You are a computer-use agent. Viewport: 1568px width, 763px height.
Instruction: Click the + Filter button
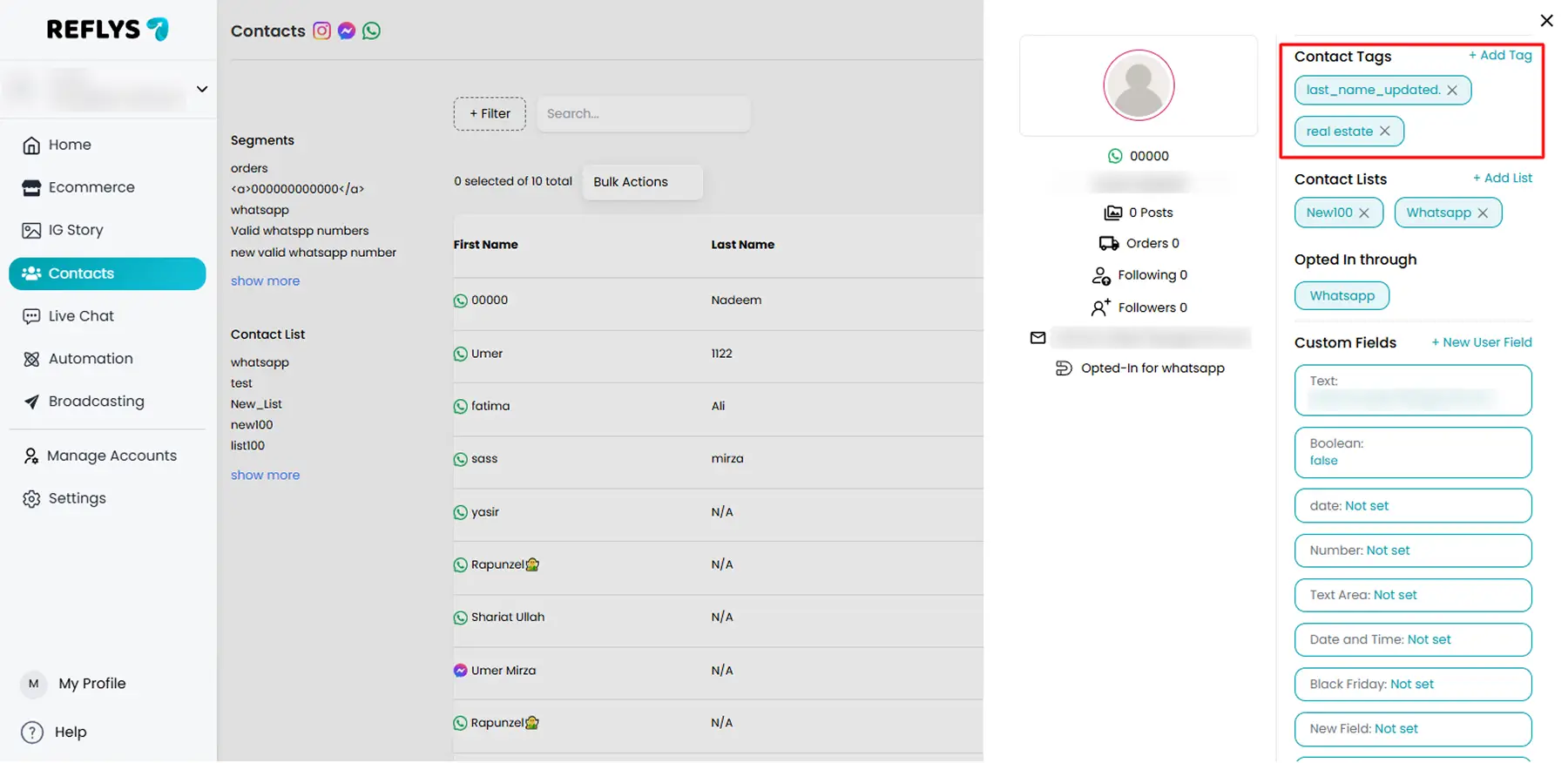pyautogui.click(x=490, y=114)
